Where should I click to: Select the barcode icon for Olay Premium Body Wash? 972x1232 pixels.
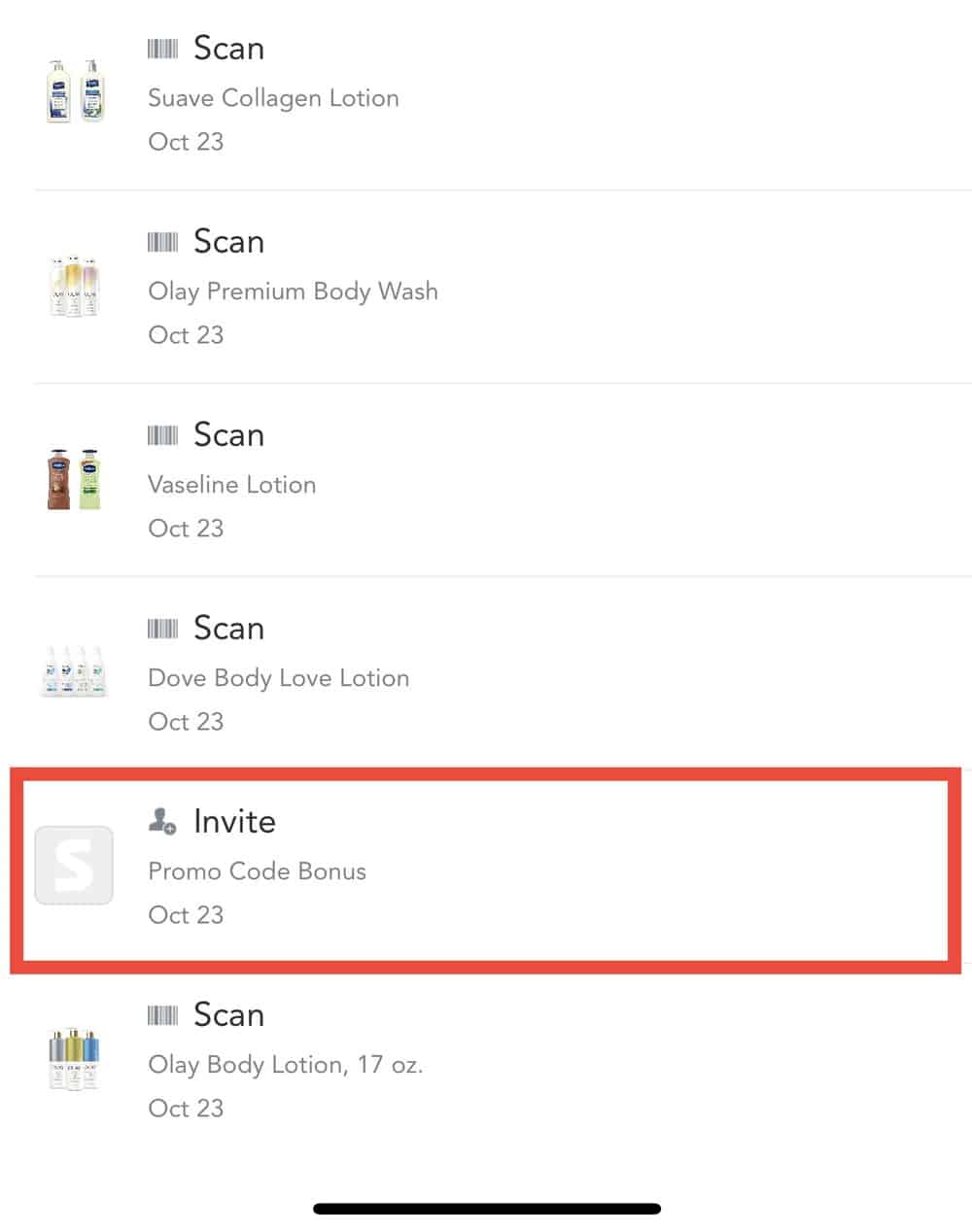point(164,240)
